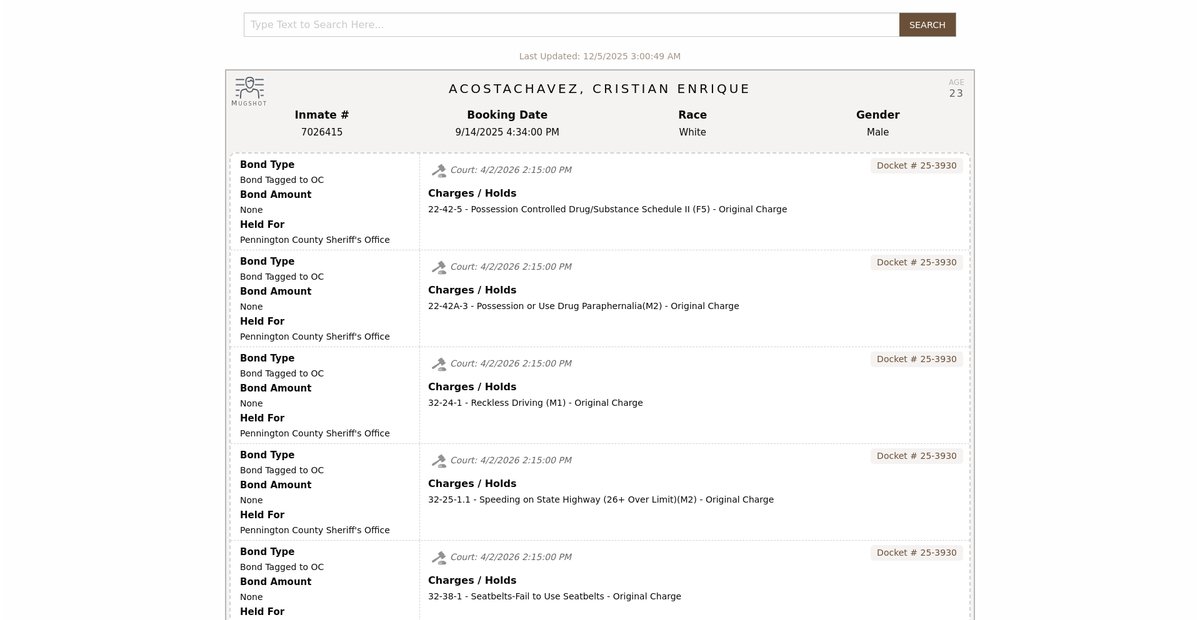Select inmate name Acostachavez, Cristian Enrique heading

tap(599, 89)
